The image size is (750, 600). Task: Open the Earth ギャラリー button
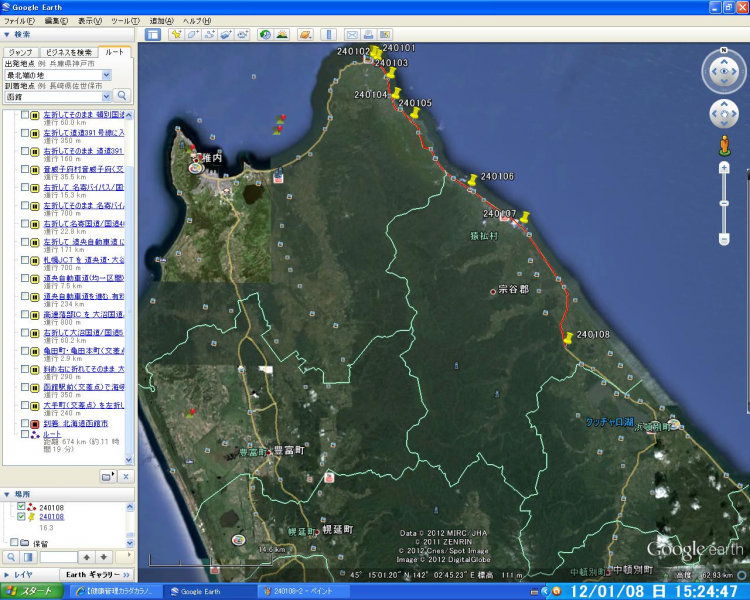pyautogui.click(x=96, y=575)
